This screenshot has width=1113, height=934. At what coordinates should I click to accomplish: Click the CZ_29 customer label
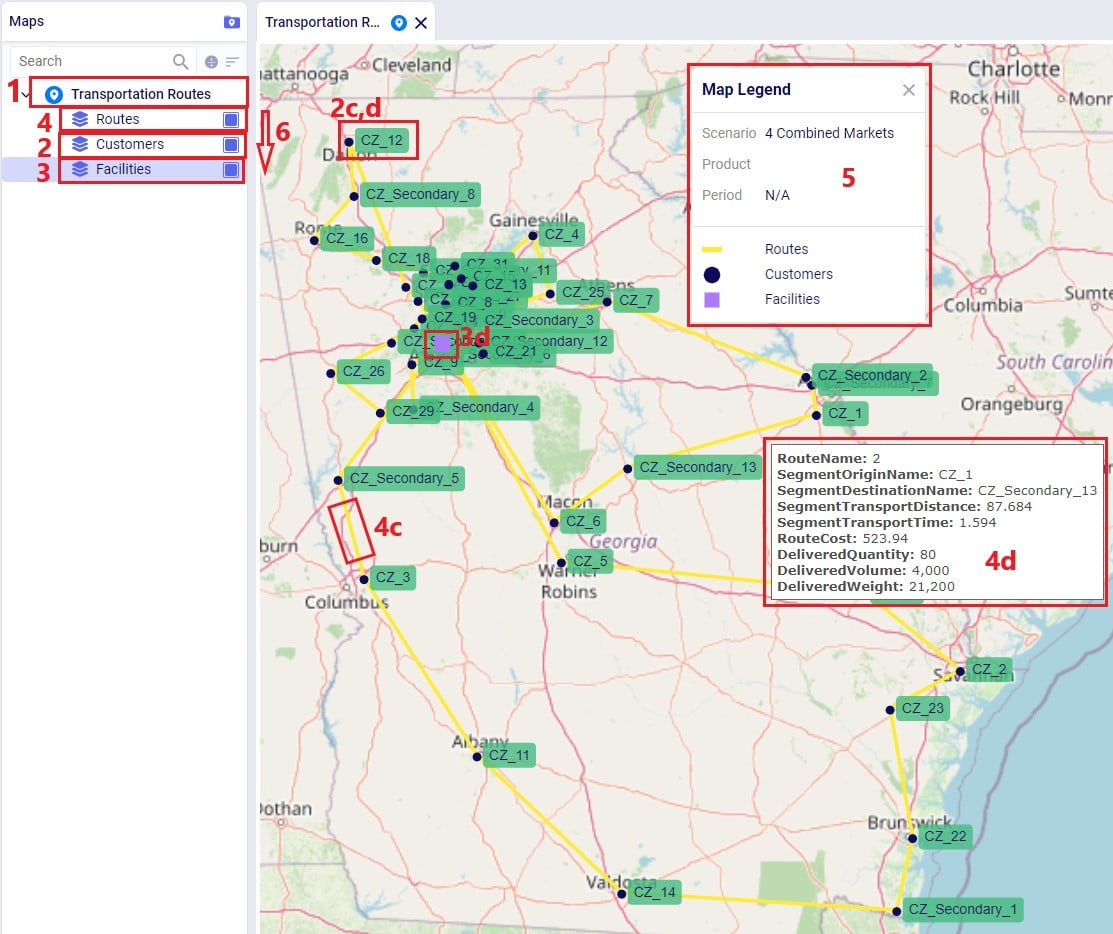coord(413,412)
